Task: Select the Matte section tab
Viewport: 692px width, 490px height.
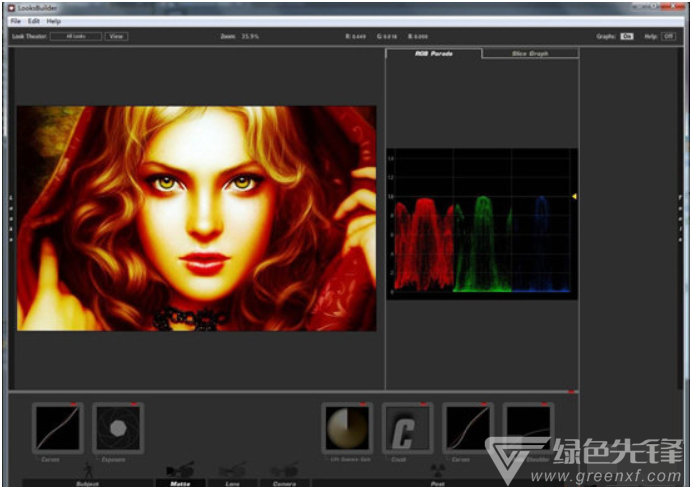Action: [180, 484]
